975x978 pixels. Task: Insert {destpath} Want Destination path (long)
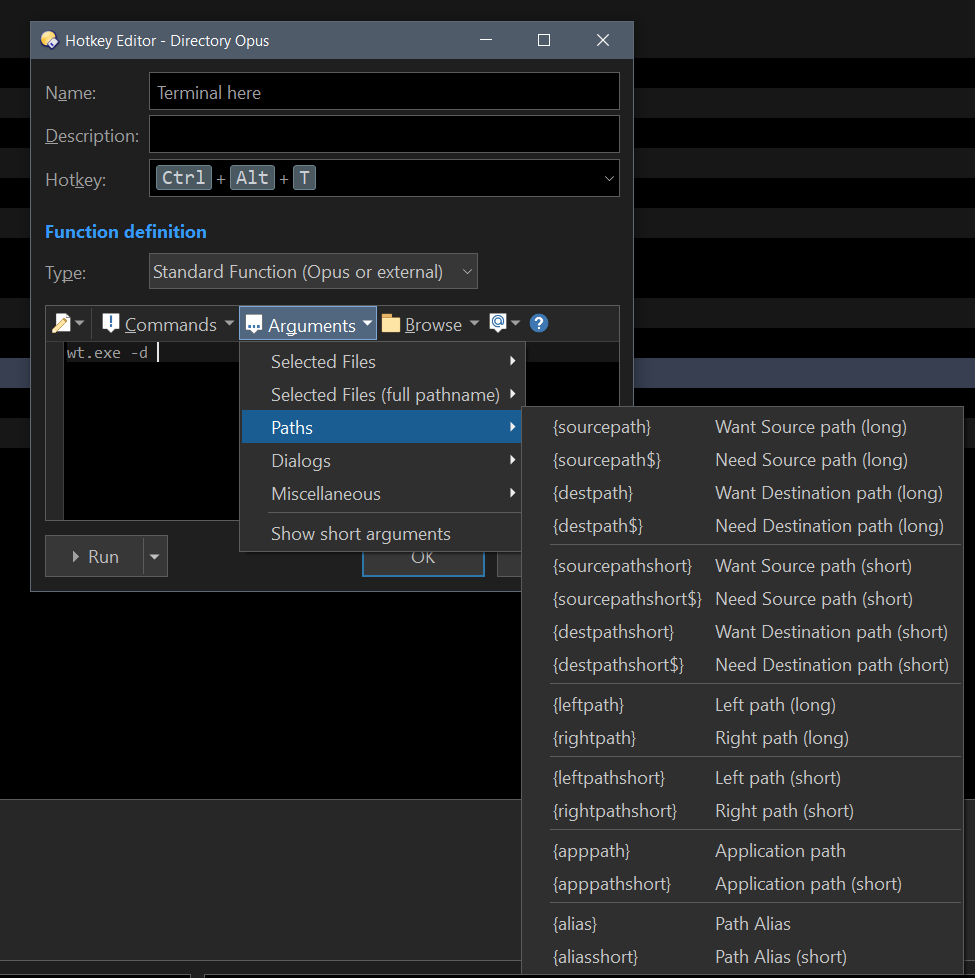[742, 493]
